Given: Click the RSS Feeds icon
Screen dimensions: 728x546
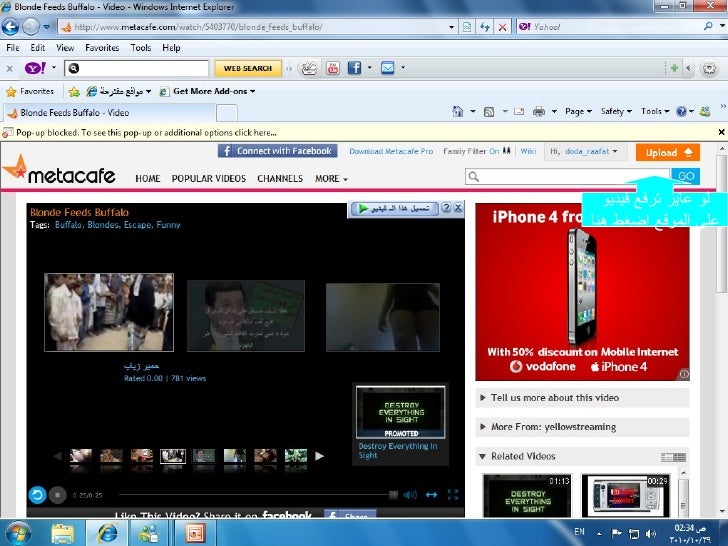Looking at the screenshot, I should [489, 111].
